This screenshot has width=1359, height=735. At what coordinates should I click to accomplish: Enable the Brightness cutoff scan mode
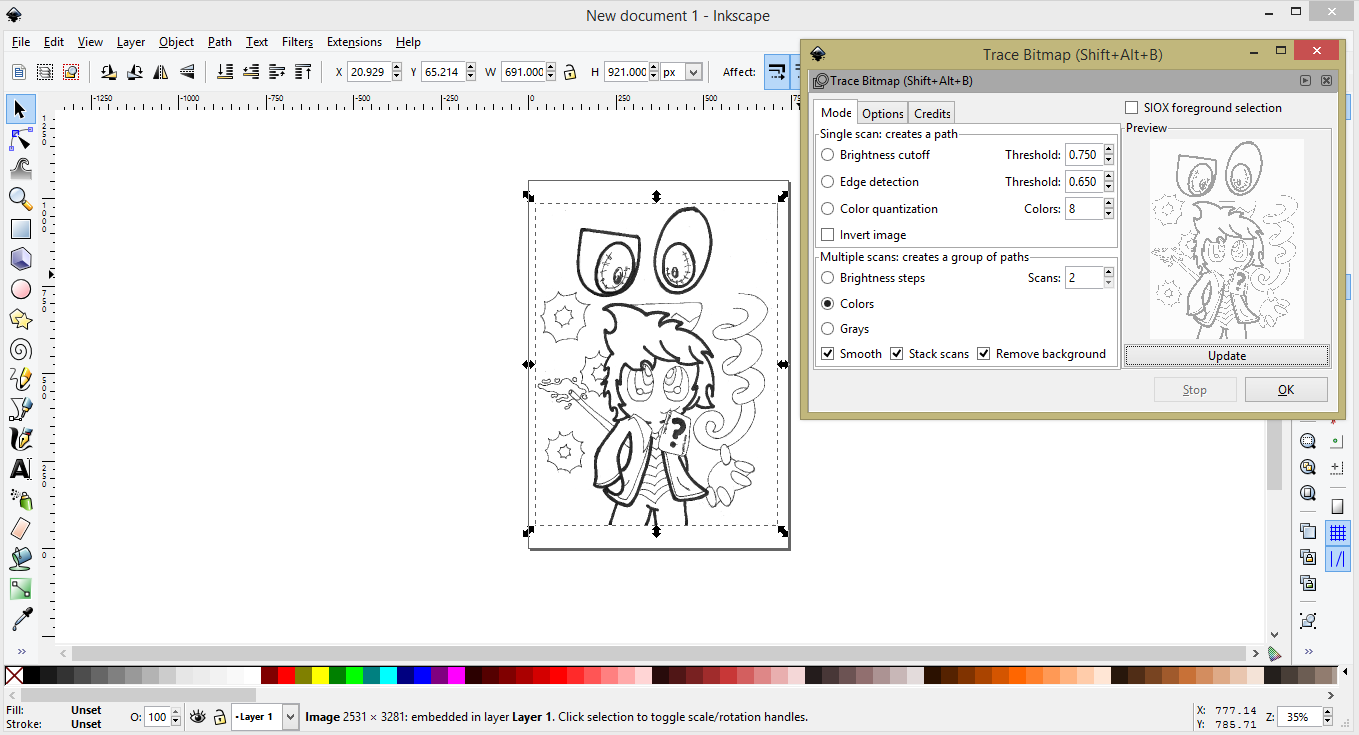coord(827,154)
